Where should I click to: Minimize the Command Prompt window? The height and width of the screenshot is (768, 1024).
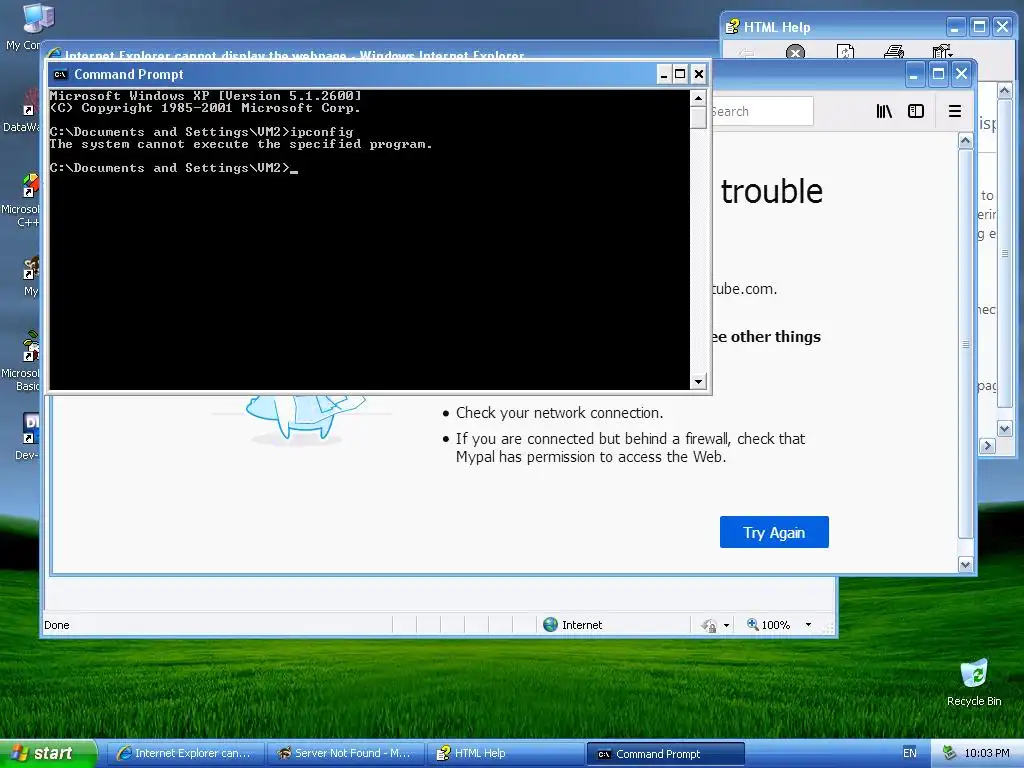pyautogui.click(x=664, y=74)
